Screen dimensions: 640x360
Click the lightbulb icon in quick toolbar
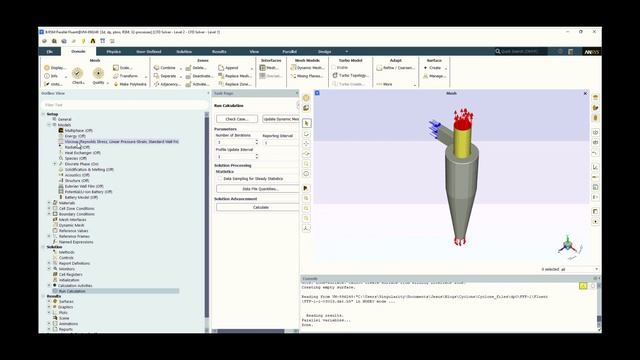point(83,41)
